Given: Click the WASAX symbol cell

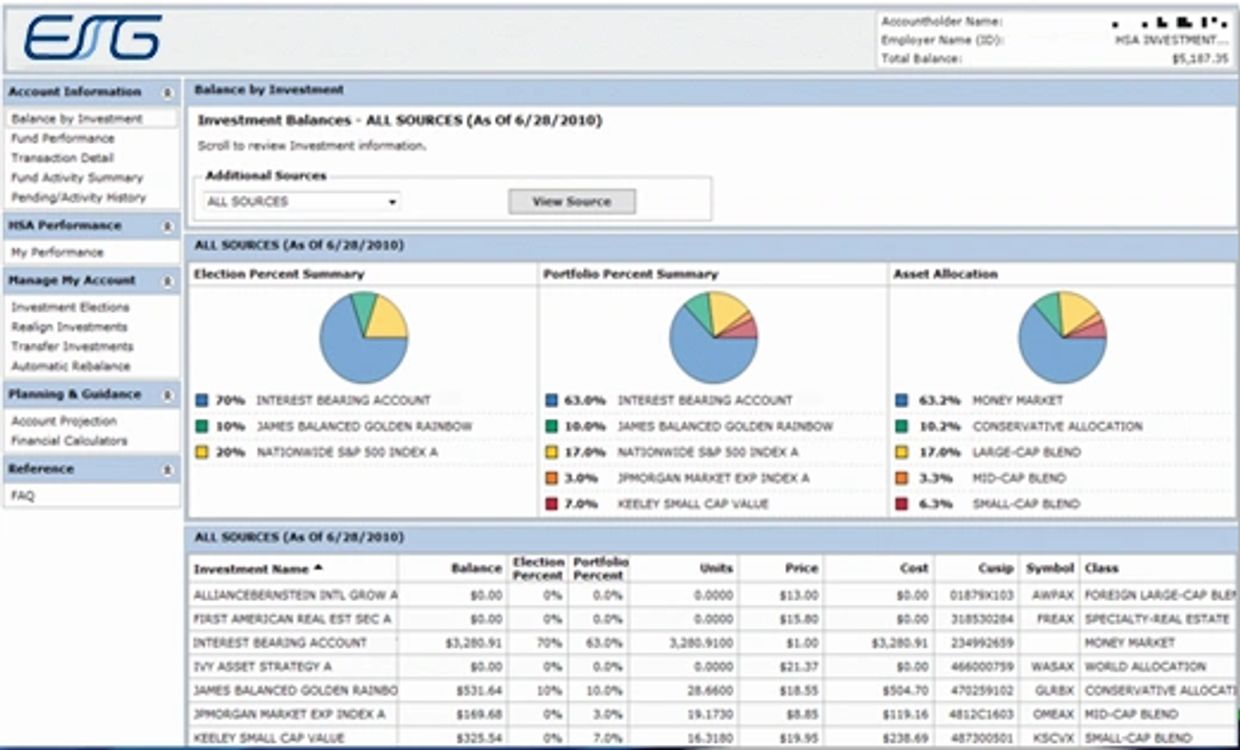Looking at the screenshot, I should pyautogui.click(x=1055, y=667).
